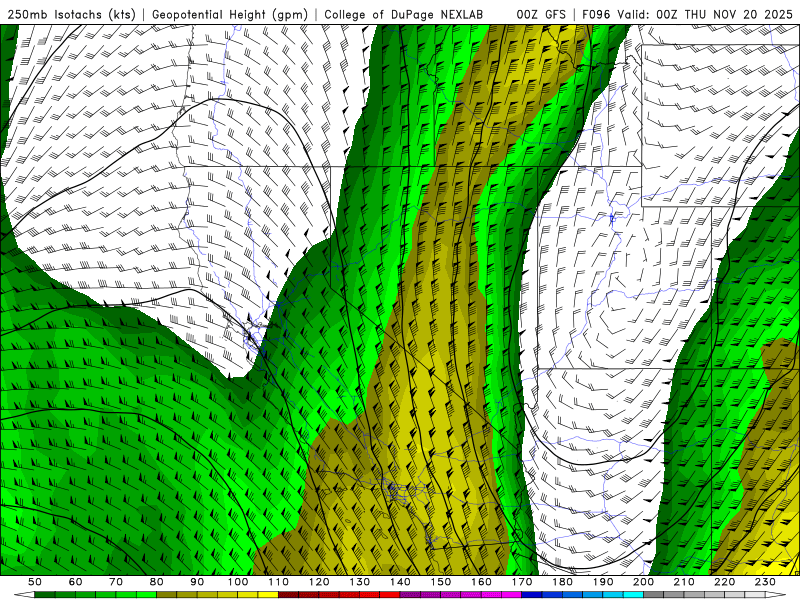Click the 140 knot legend label
The image size is (800, 600).
(400, 582)
